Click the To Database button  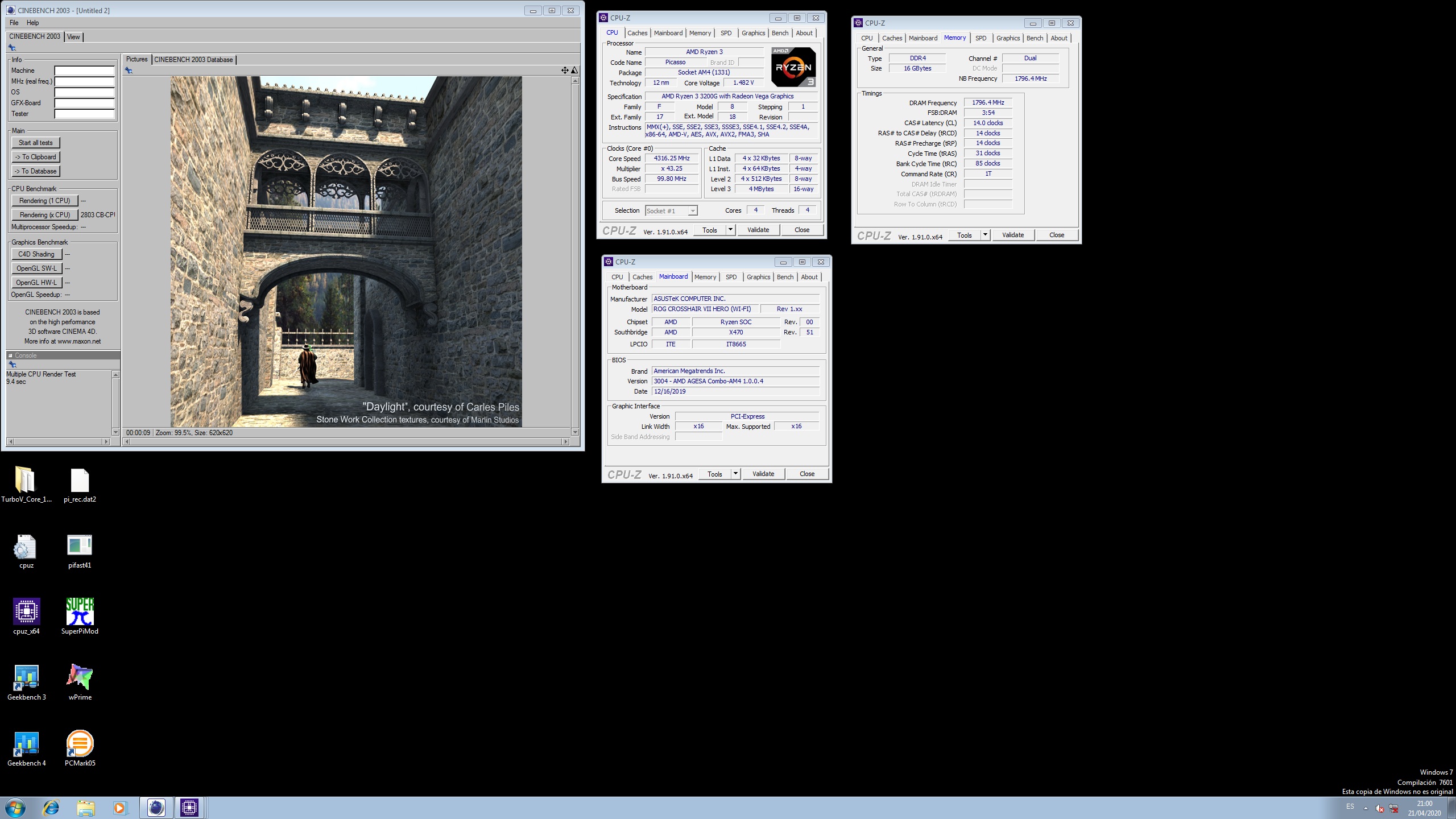[36, 171]
